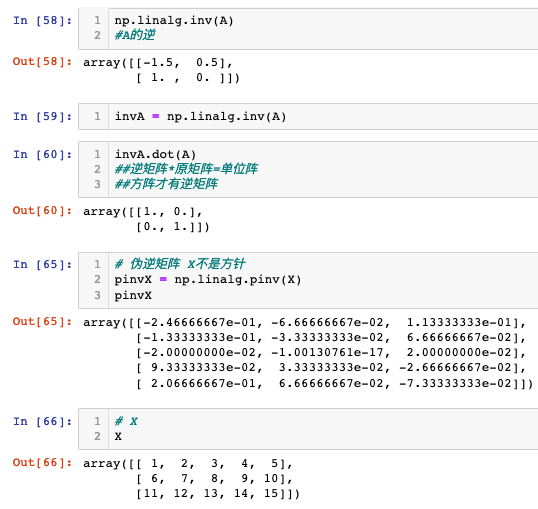Click the Out[60] output prompt
Viewport: 538px width, 509px height.
pos(43,210)
